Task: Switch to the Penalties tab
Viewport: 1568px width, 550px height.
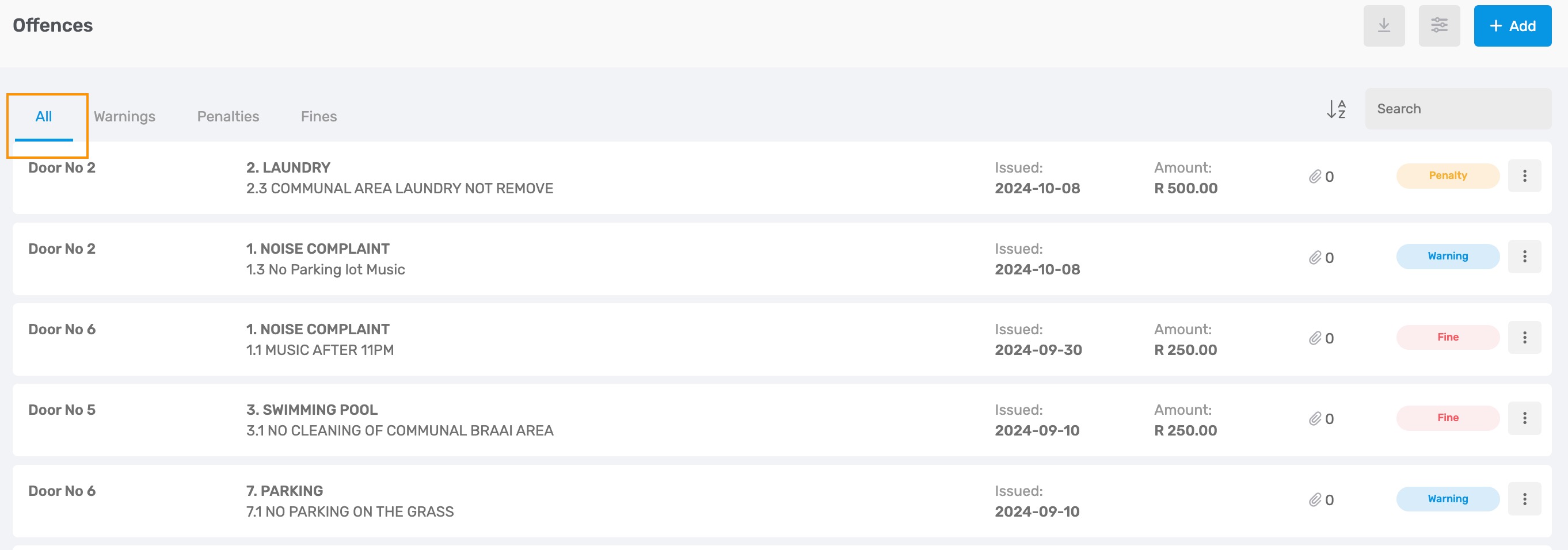Action: [229, 116]
